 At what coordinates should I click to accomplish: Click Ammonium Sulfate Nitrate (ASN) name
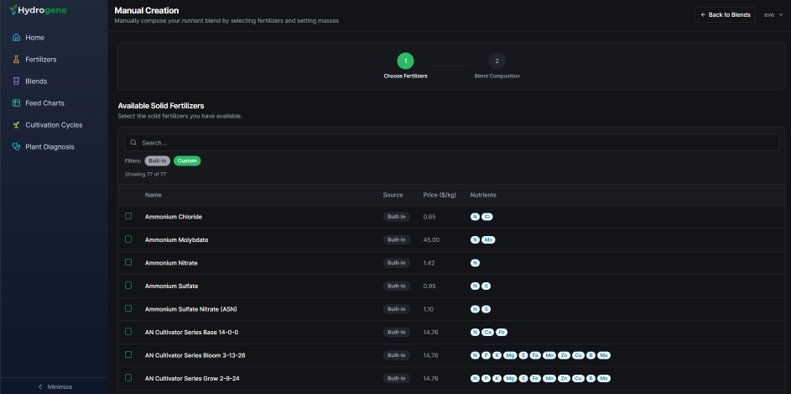[x=191, y=309]
